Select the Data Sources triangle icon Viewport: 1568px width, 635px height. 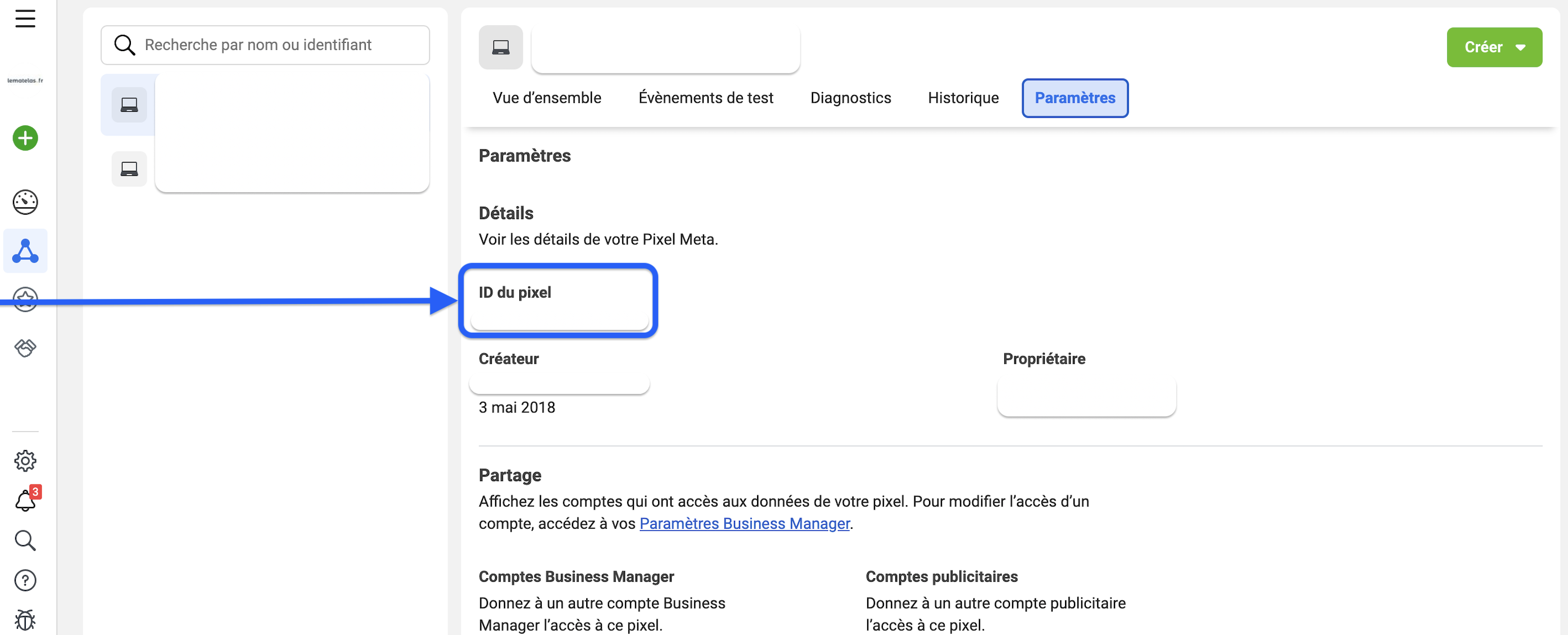25,251
